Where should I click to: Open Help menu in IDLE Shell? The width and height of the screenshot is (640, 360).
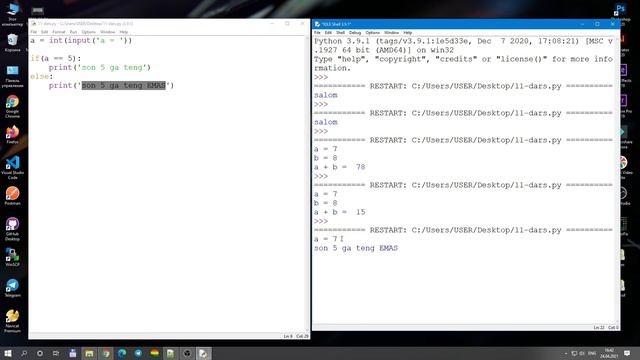tap(407, 33)
